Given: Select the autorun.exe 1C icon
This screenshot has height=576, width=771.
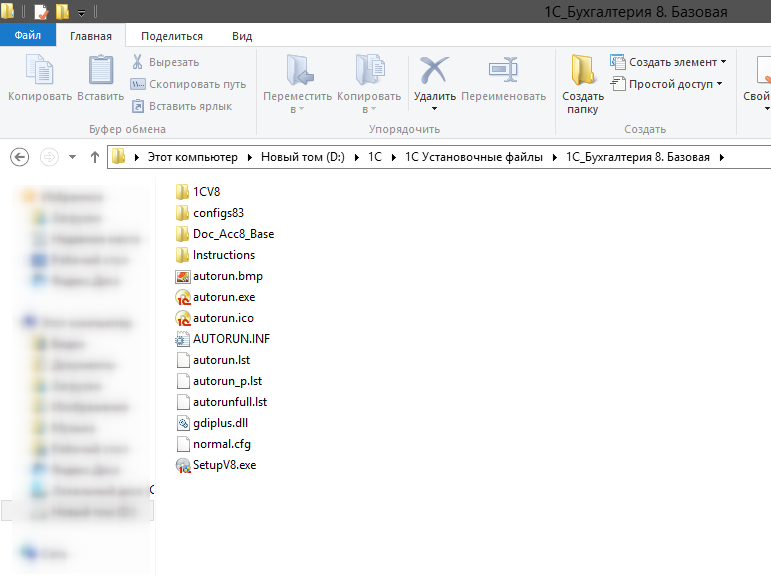Looking at the screenshot, I should (x=182, y=297).
